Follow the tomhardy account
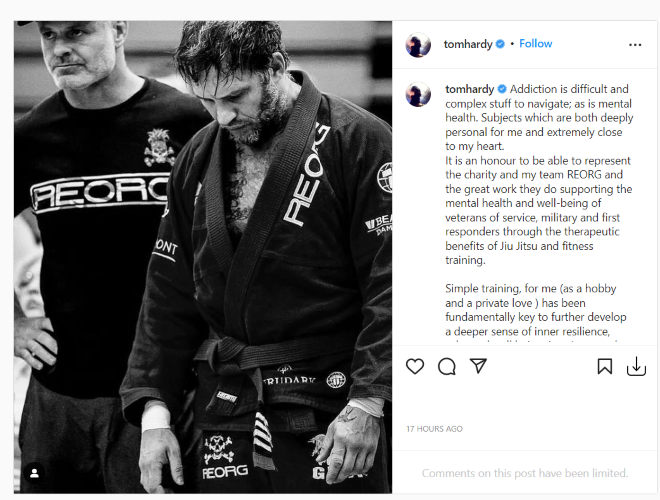Image resolution: width=660 pixels, height=500 pixels. (535, 44)
